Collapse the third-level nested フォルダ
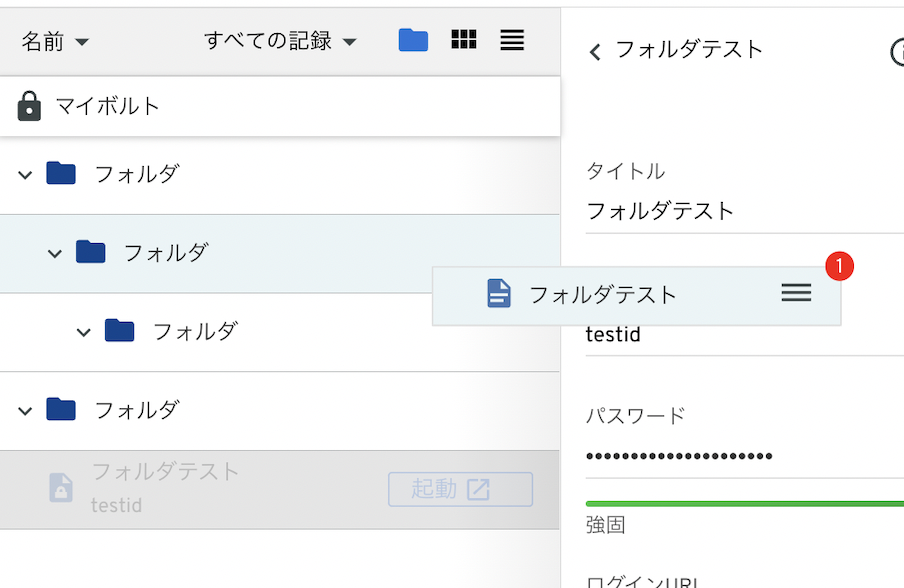Viewport: 904px width, 588px height. point(84,332)
